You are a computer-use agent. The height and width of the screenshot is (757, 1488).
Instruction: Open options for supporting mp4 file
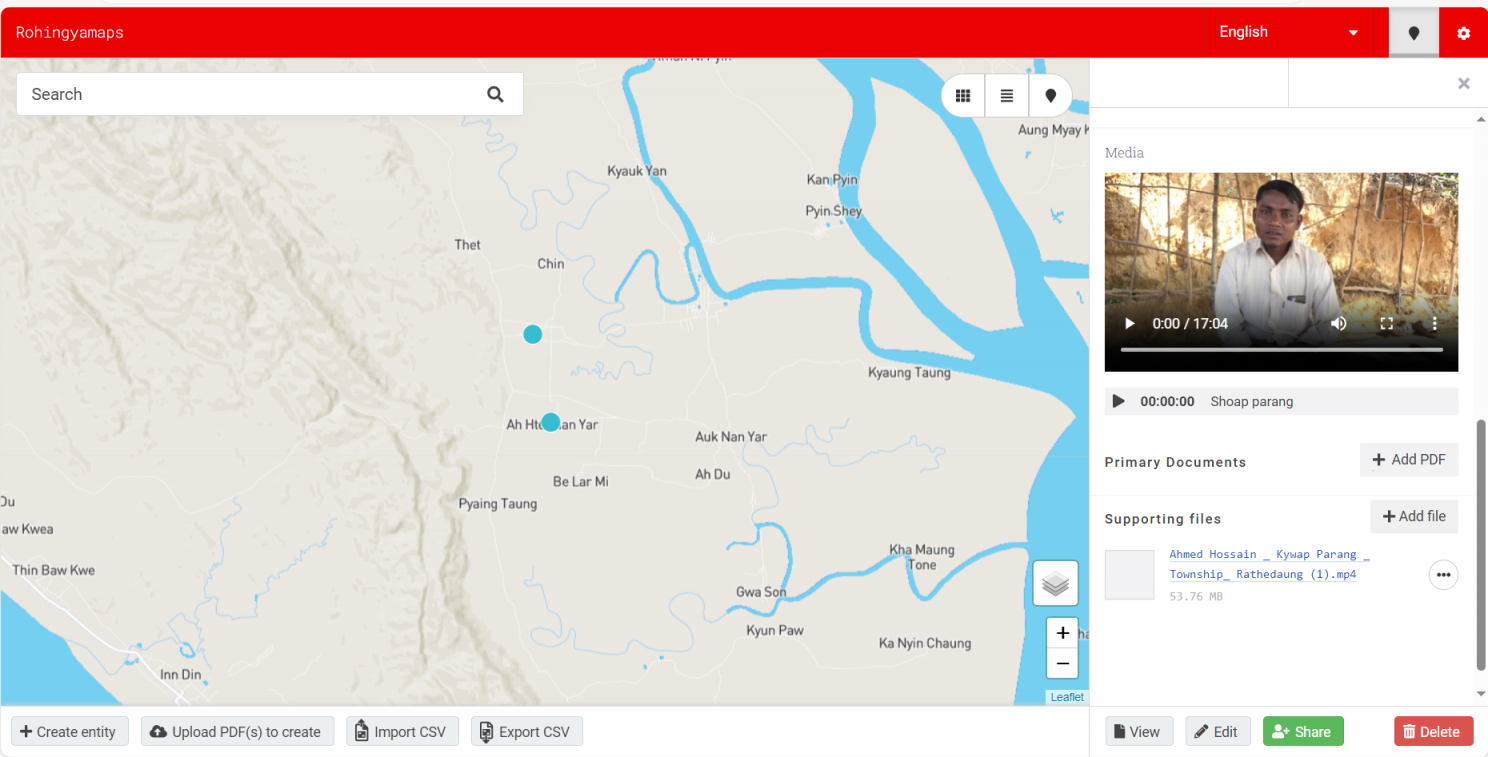1443,575
